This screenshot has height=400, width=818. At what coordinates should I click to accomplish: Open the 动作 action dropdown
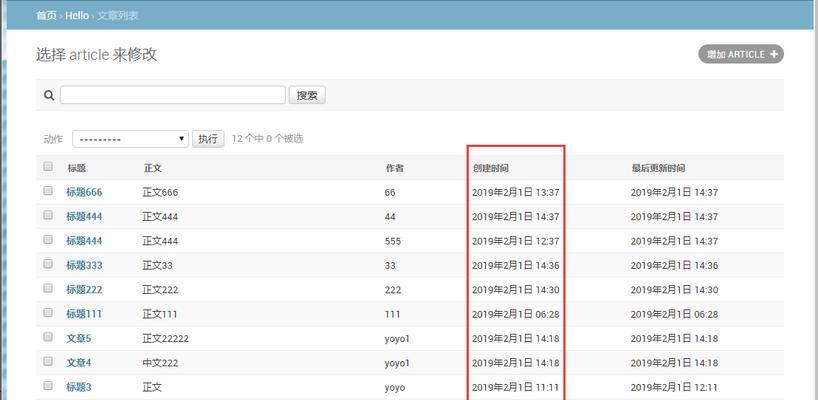click(130, 139)
